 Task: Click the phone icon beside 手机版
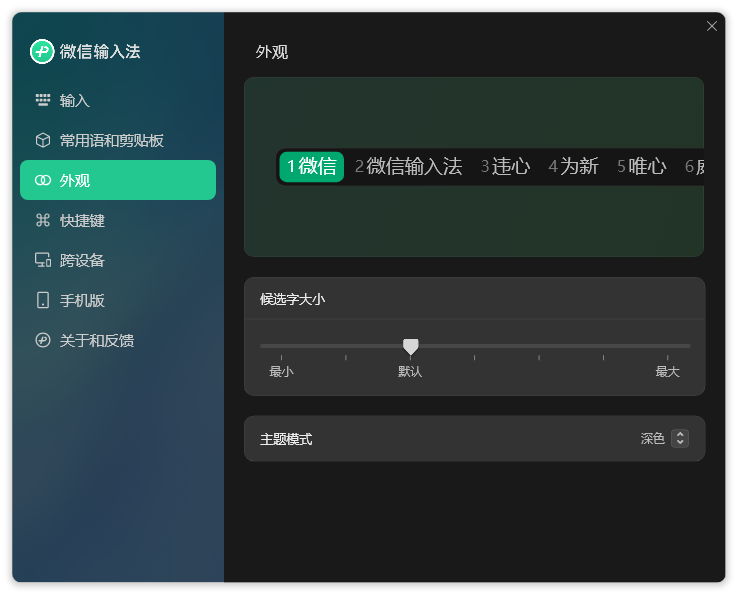pyautogui.click(x=43, y=300)
